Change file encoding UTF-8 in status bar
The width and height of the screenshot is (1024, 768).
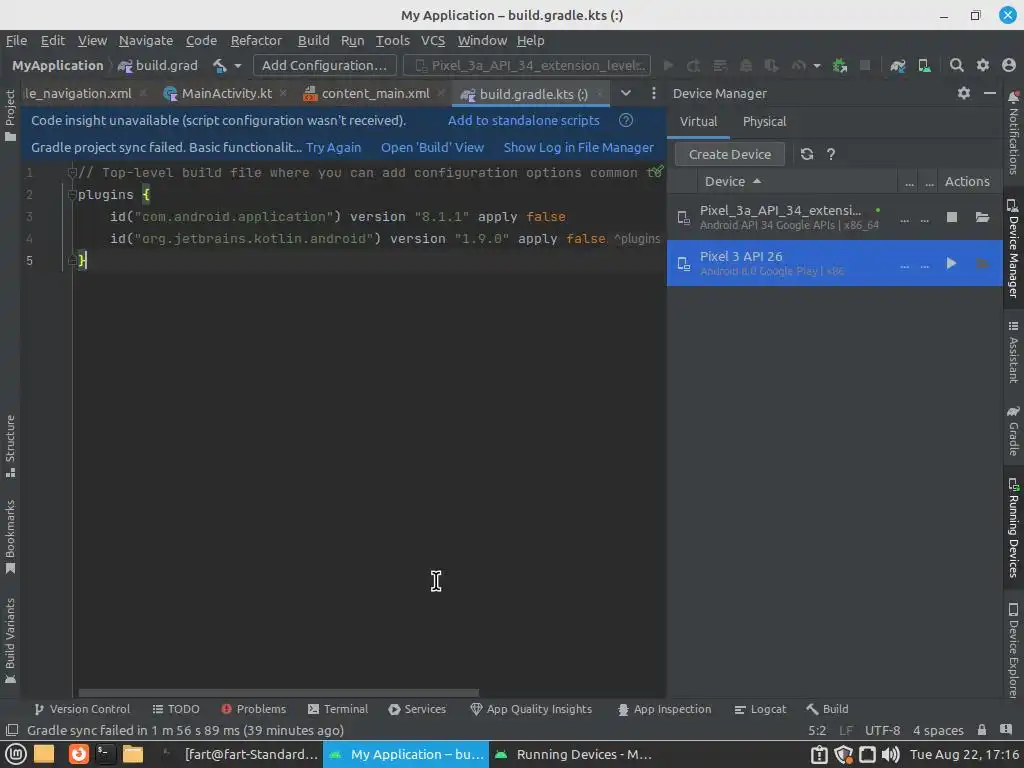pos(882,730)
